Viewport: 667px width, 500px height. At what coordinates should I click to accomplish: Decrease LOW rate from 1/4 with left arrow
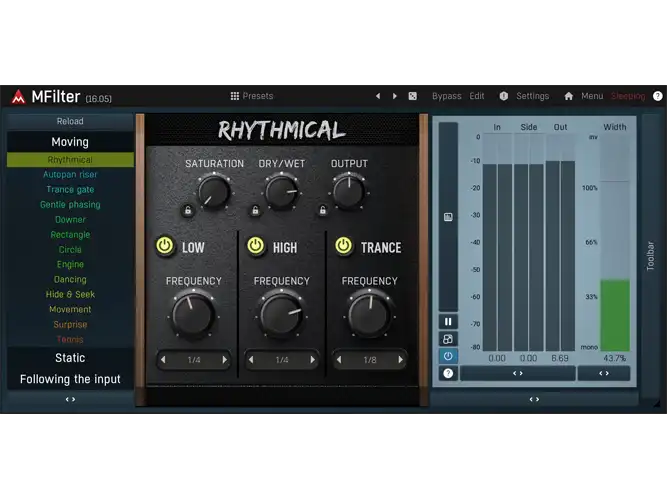pyautogui.click(x=163, y=360)
